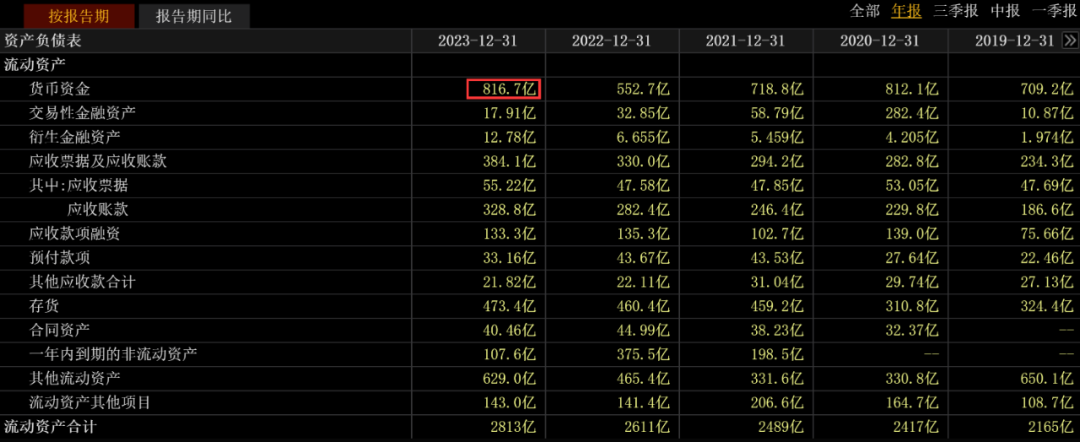Viewport: 1080px width, 442px height.
Task: Click the 2813亿 流动资产合计 2023 total
Action: pyautogui.click(x=513, y=427)
